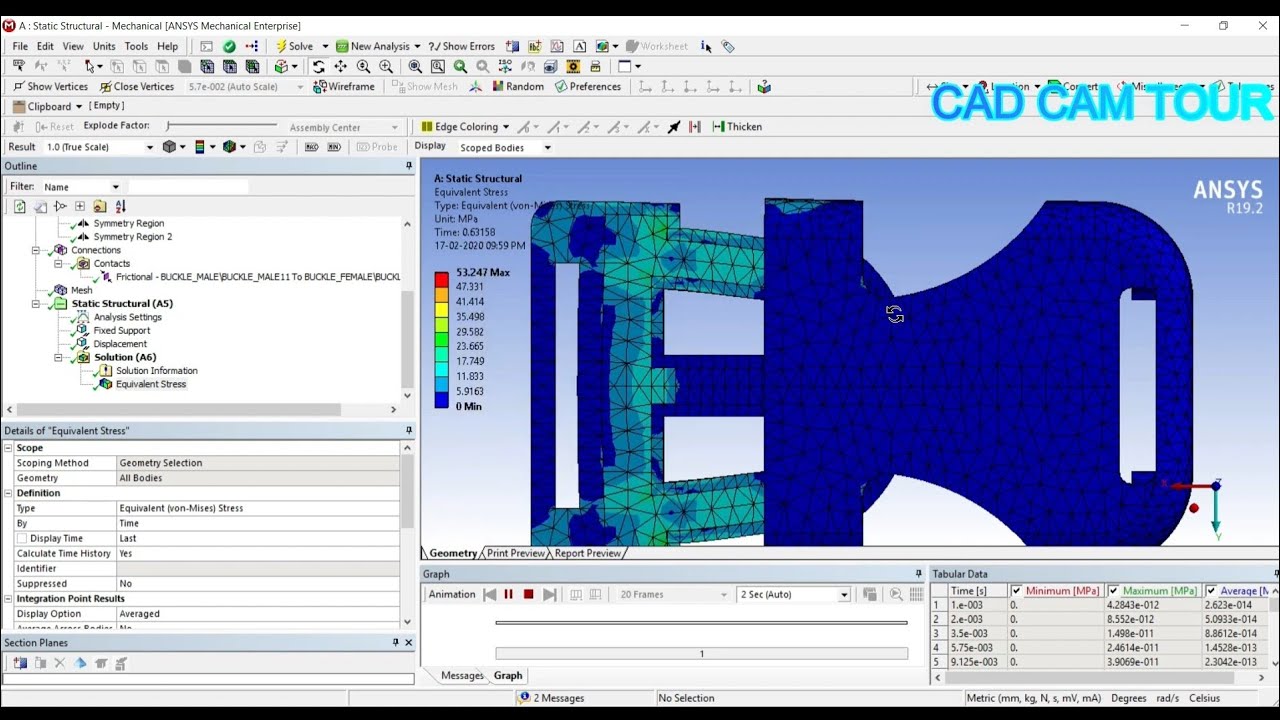Uncheck the Maximum [MPa] column checkbox
The height and width of the screenshot is (720, 1280).
(x=1113, y=591)
